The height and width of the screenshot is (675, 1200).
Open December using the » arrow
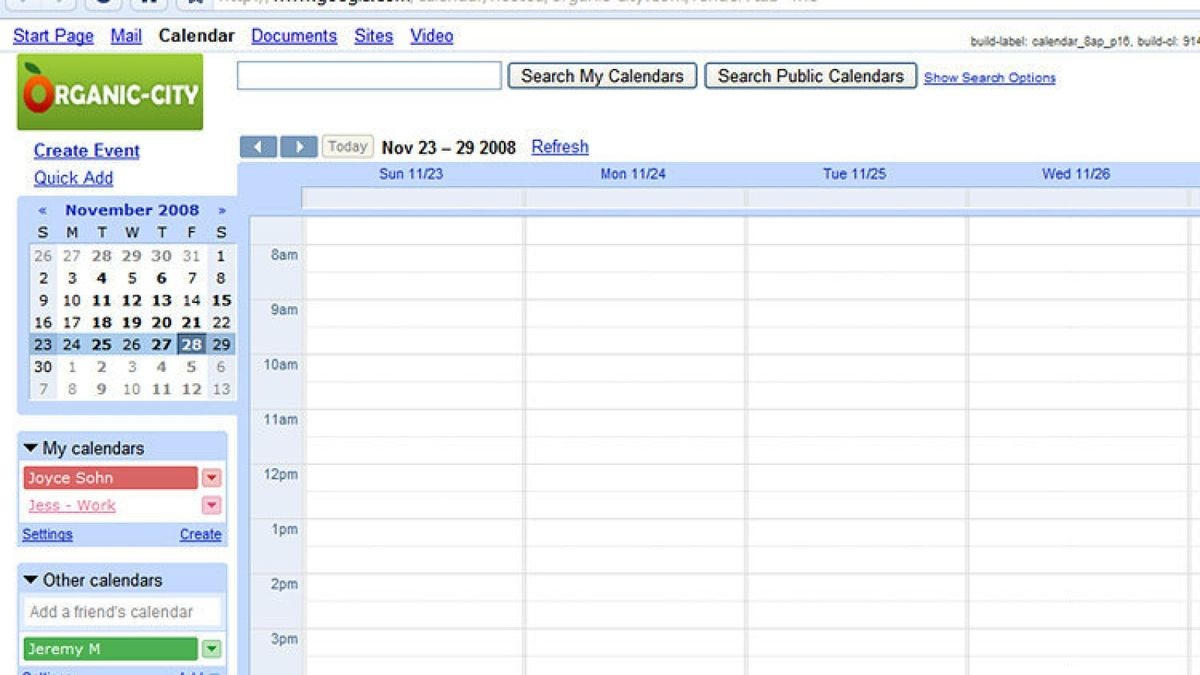(x=224, y=210)
